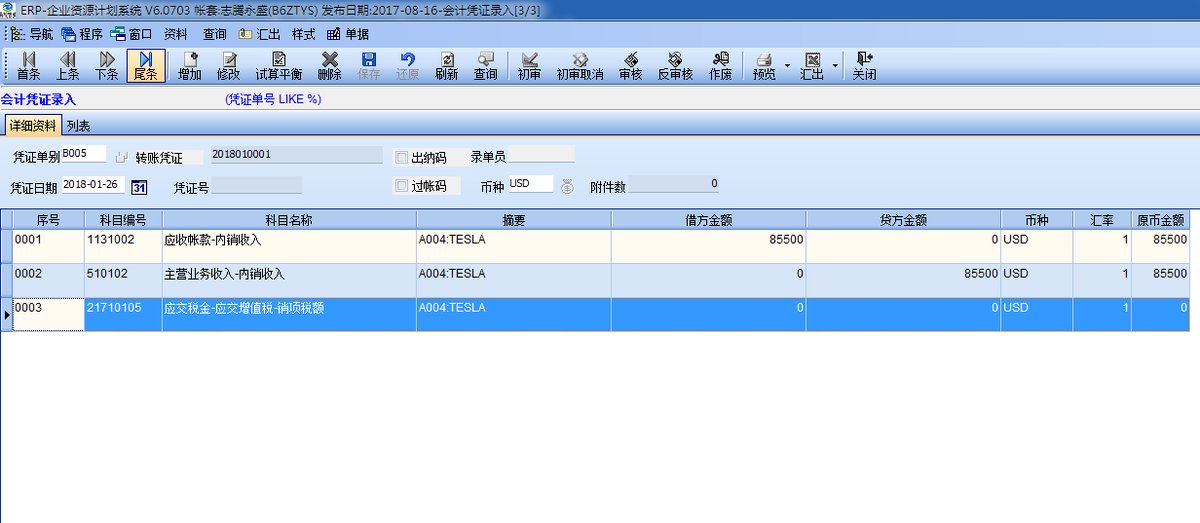1200x523 pixels.
Task: Click the voucher date field 2018-01-26
Action: (x=95, y=185)
